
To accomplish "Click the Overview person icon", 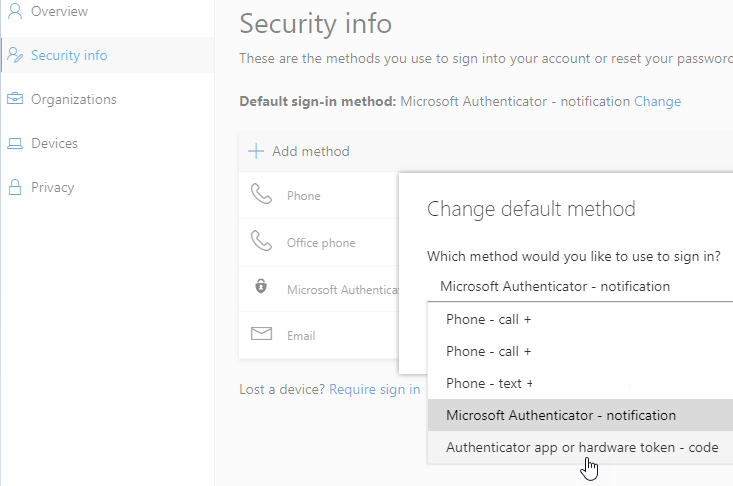I will tap(15, 12).
